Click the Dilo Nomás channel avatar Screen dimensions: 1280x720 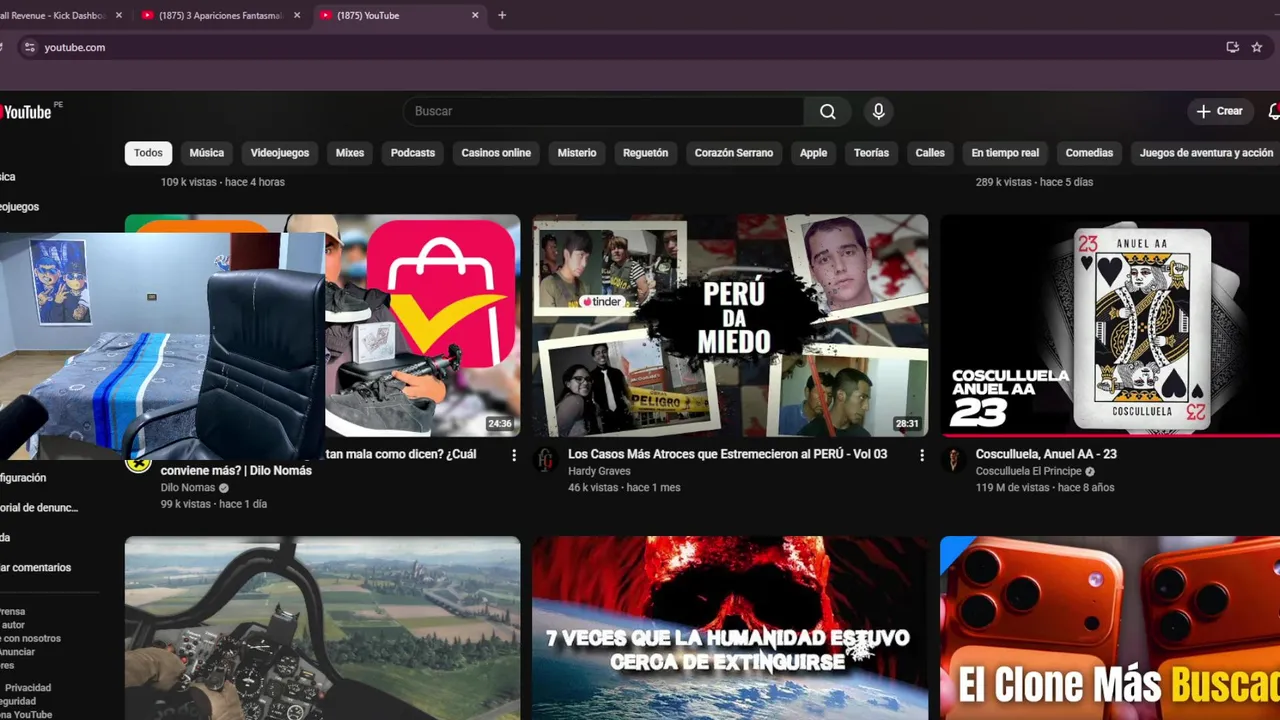(x=138, y=464)
